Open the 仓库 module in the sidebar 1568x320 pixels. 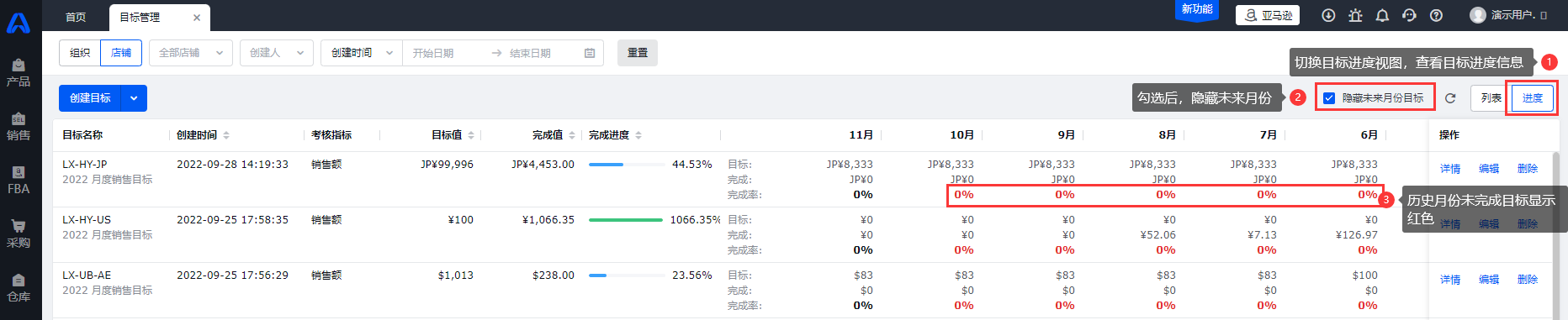pos(19,288)
